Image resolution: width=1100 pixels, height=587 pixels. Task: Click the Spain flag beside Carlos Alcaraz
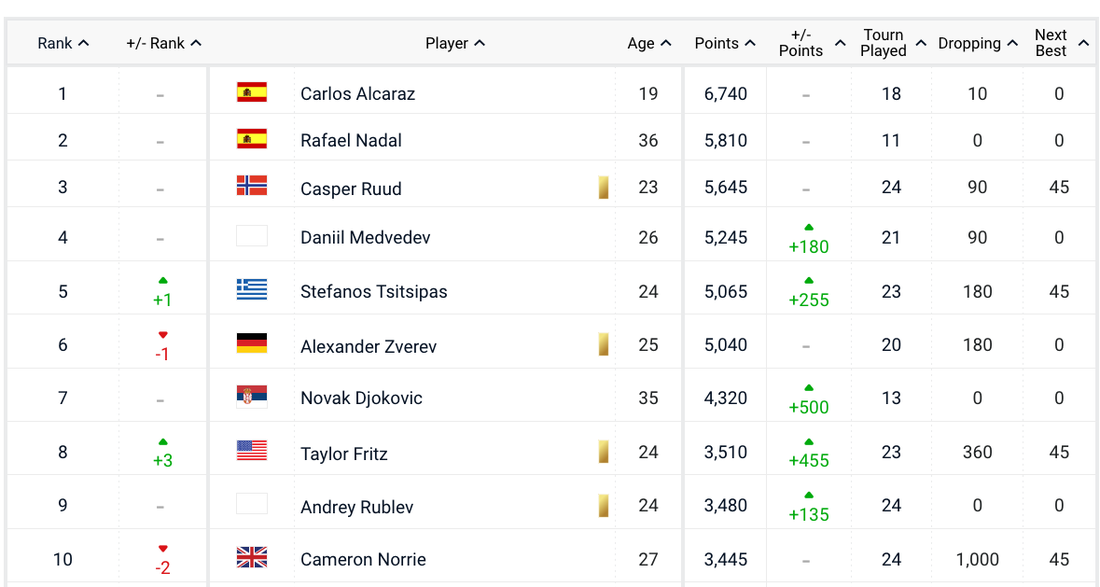[x=252, y=93]
